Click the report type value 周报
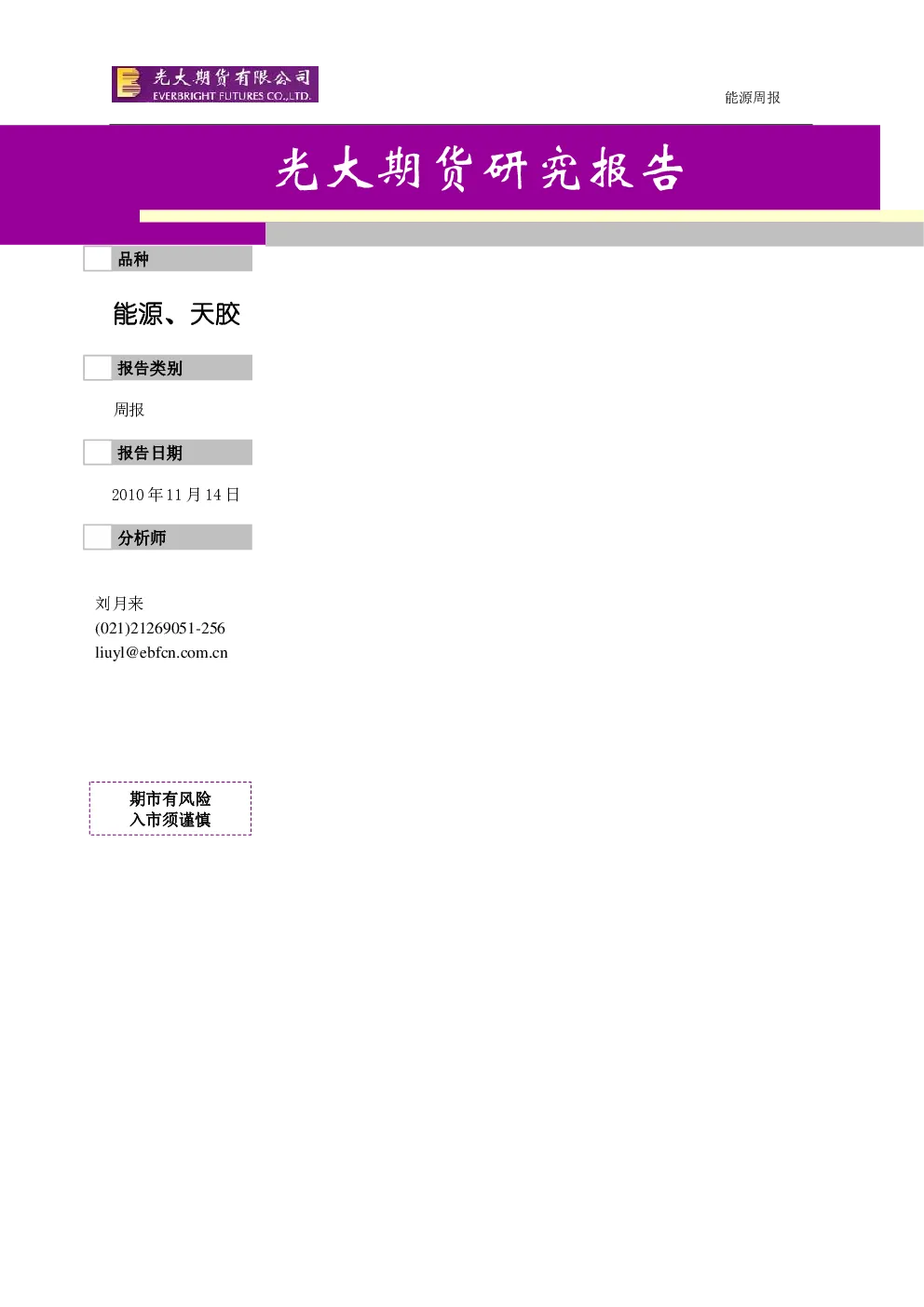 pyautogui.click(x=129, y=410)
